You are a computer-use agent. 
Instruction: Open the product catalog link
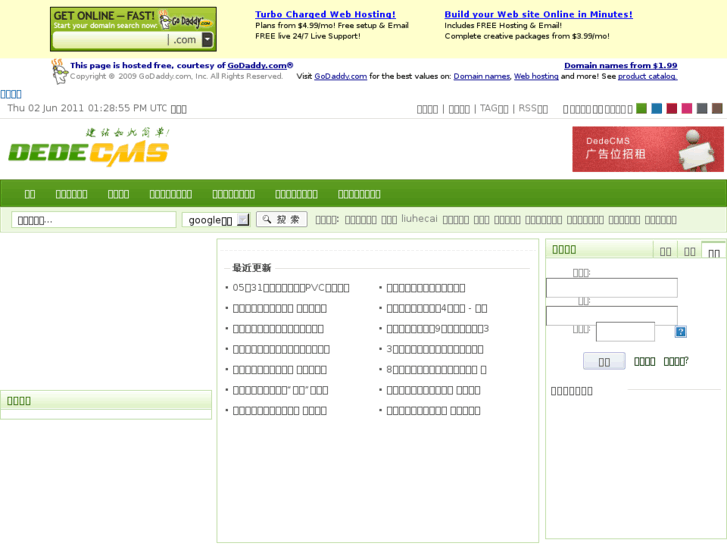[647, 76]
